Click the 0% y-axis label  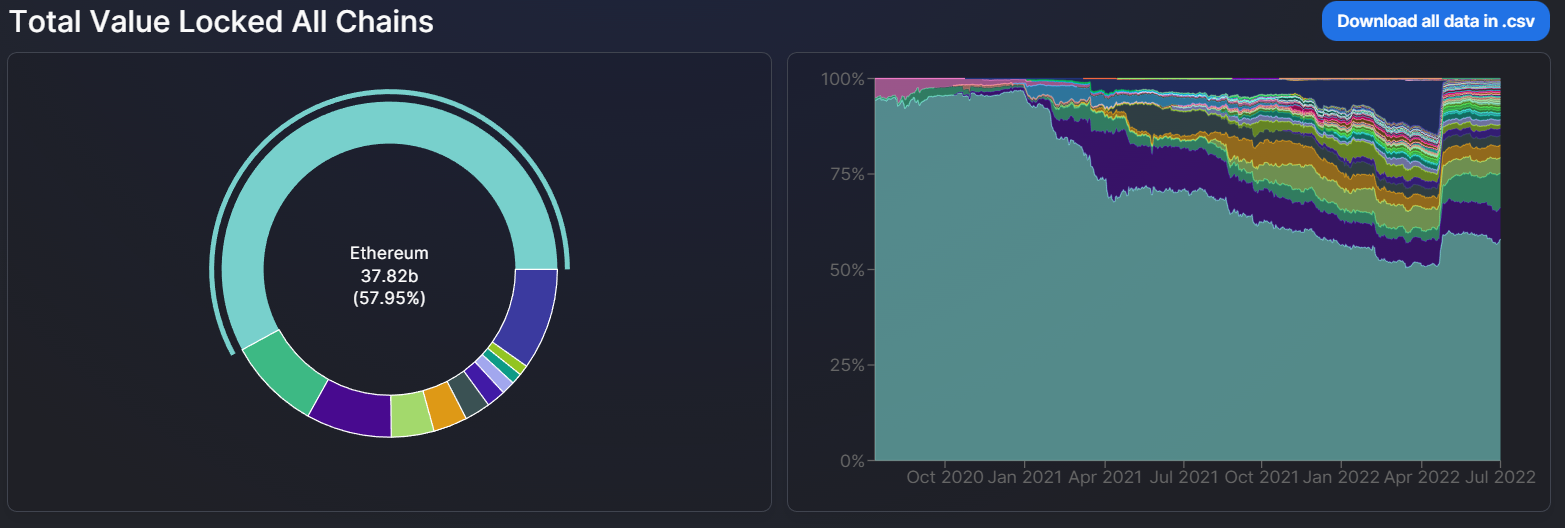[851, 461]
